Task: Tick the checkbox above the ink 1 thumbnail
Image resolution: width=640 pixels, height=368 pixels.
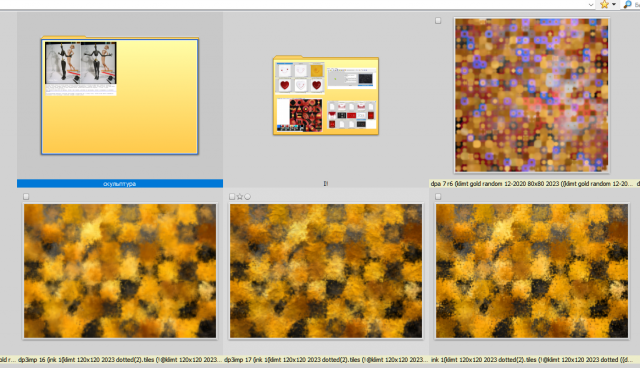Action: [438, 197]
